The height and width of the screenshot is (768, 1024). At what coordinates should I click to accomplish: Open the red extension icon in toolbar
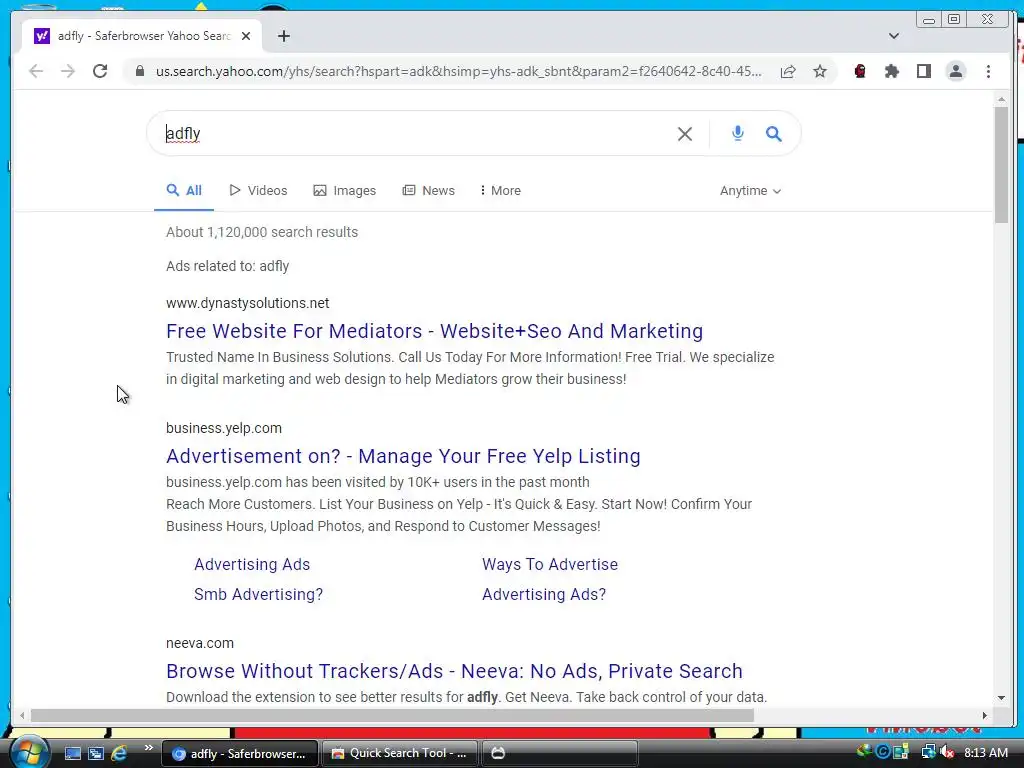click(x=860, y=71)
